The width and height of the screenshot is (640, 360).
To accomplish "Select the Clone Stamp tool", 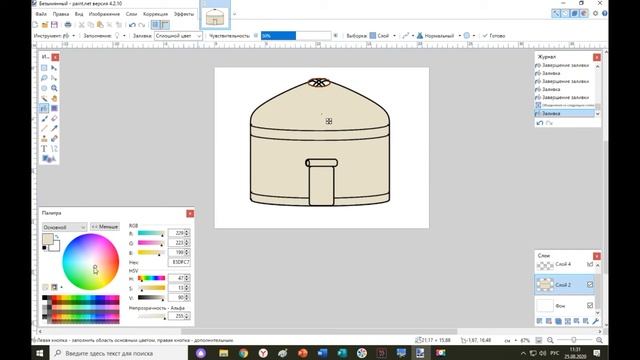I will pos(44,138).
